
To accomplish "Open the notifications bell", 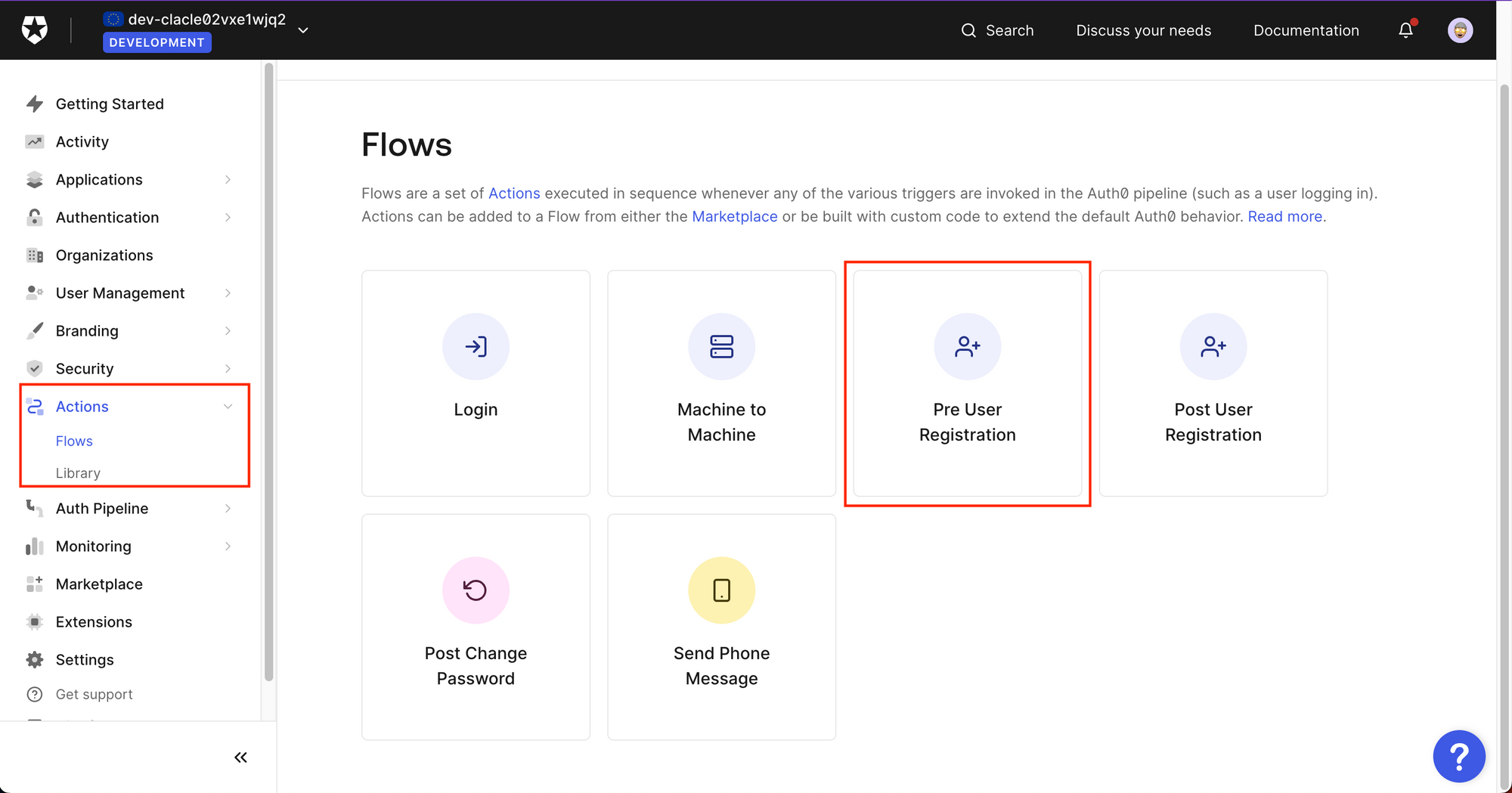I will coord(1405,30).
